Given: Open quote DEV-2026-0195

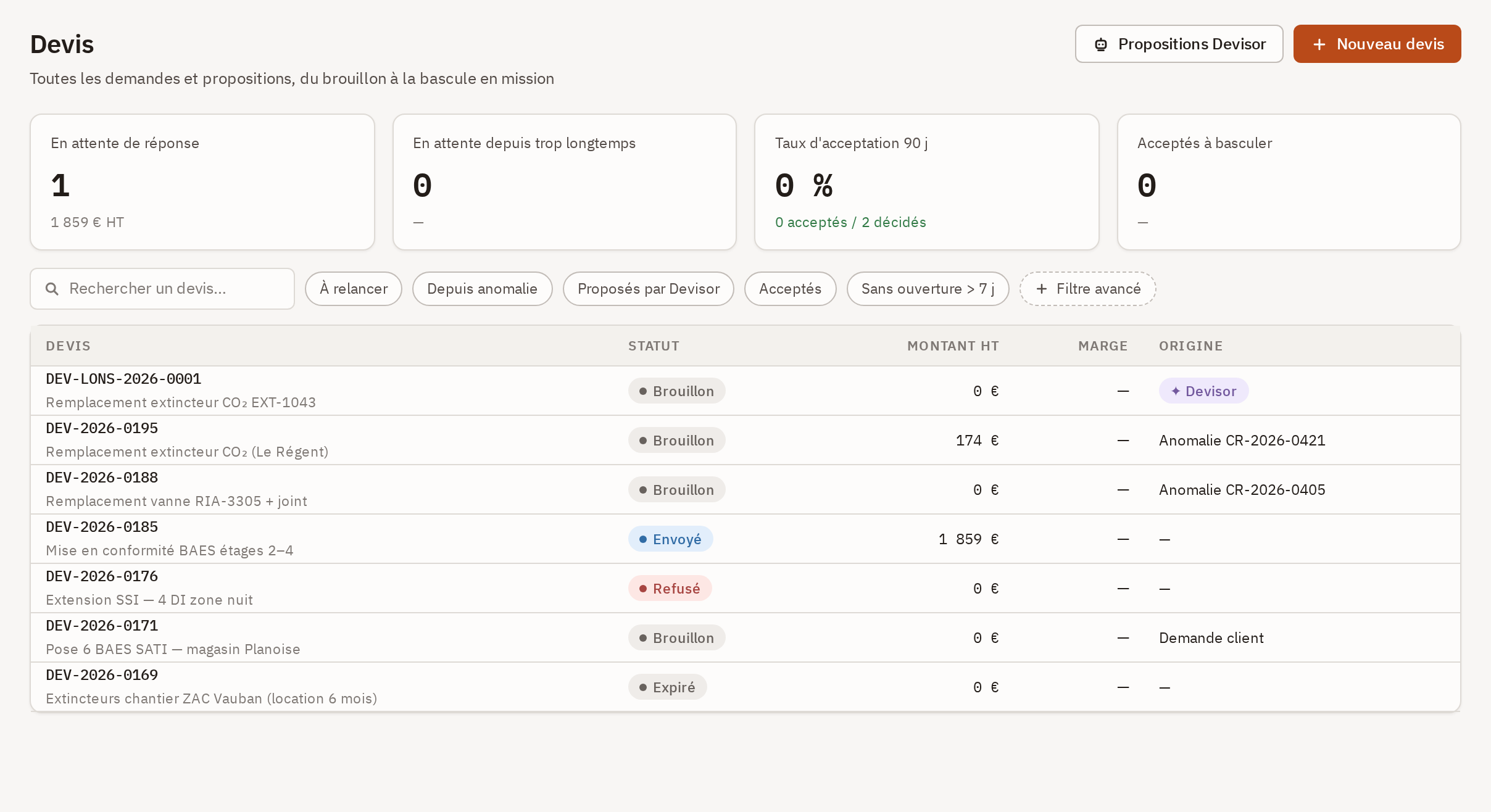Looking at the screenshot, I should point(102,428).
